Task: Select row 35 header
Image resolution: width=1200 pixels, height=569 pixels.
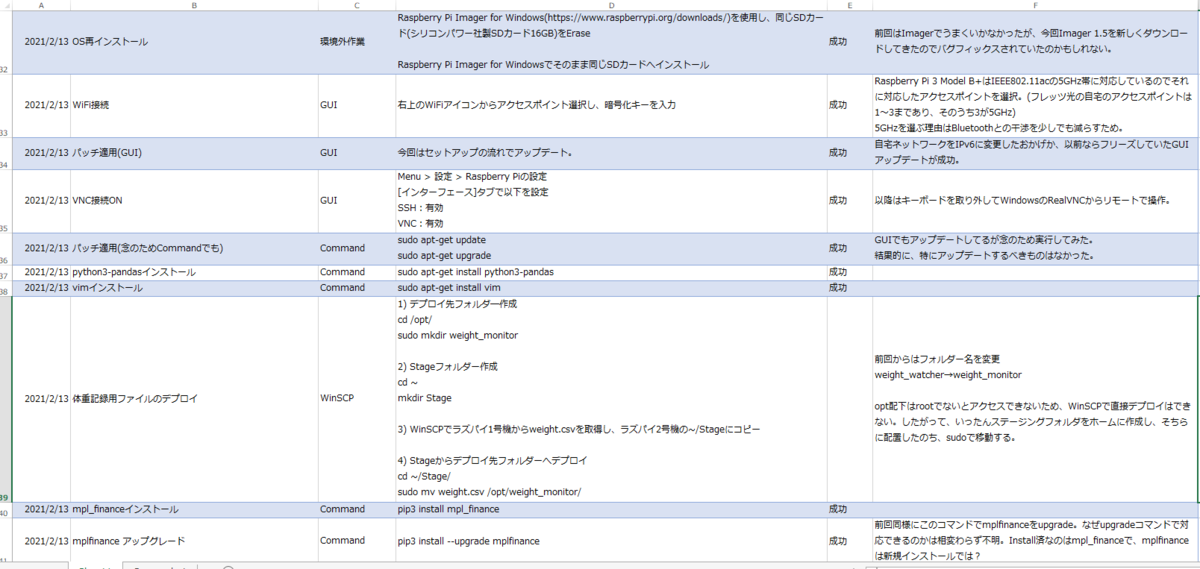Action: tap(5, 201)
